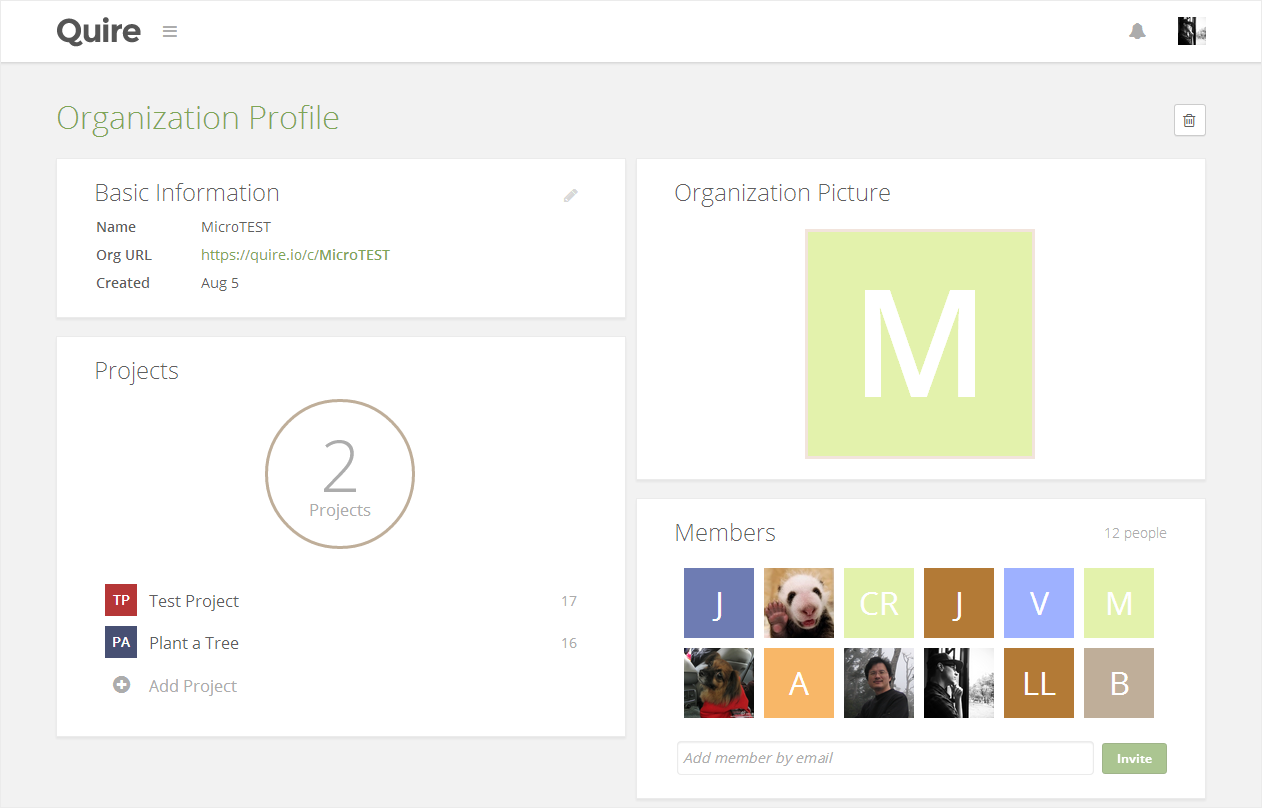Open the user profile avatar menu

[x=1192, y=31]
